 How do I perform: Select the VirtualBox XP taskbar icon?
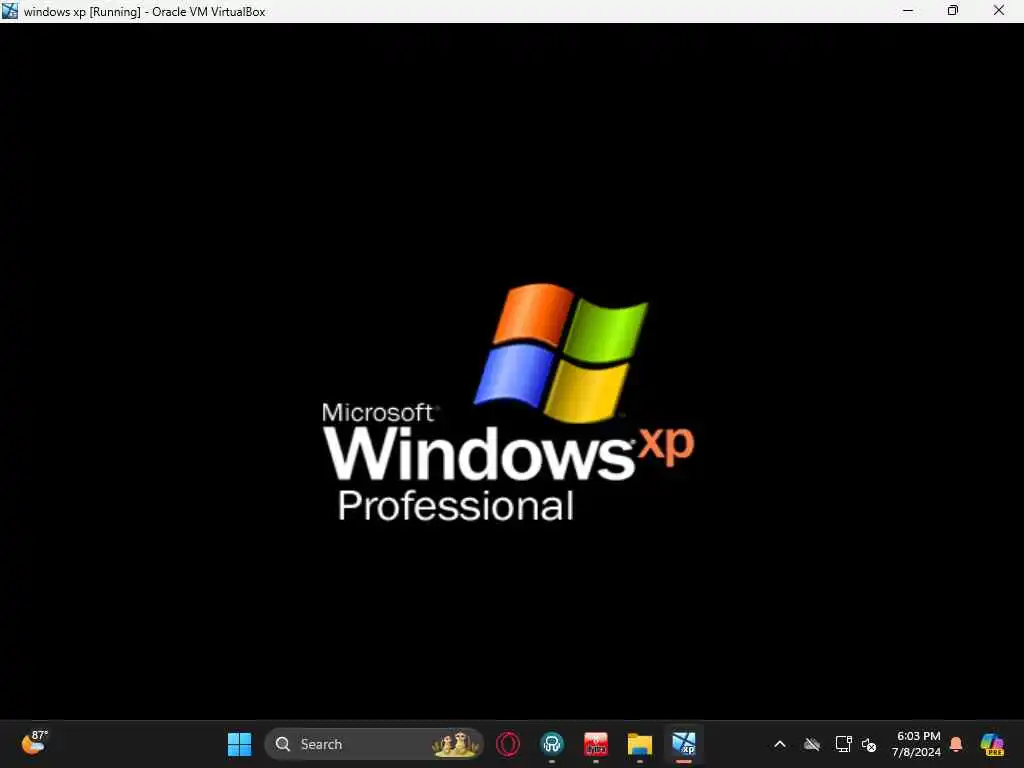(684, 744)
